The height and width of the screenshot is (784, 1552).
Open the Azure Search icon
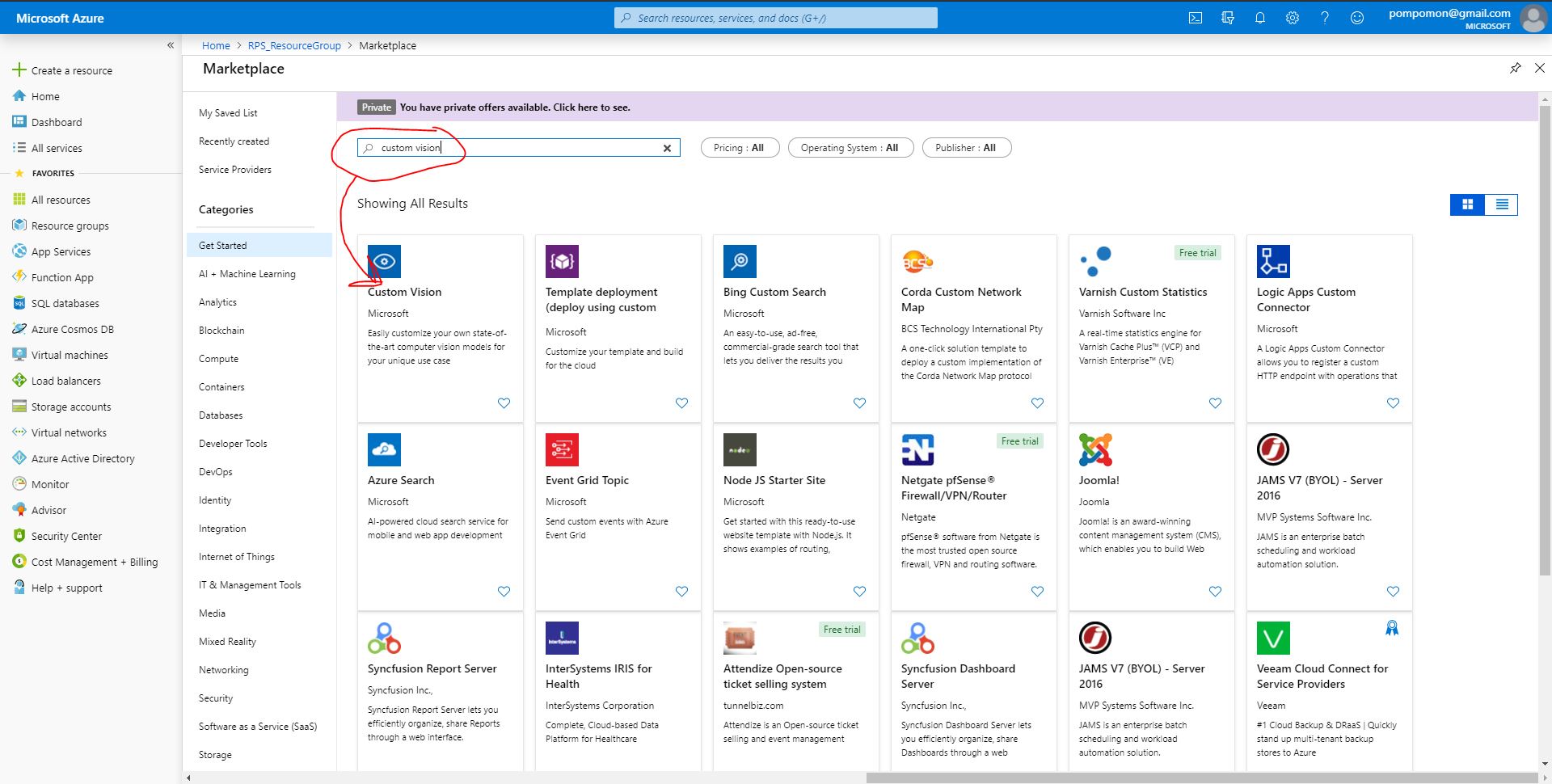point(384,449)
